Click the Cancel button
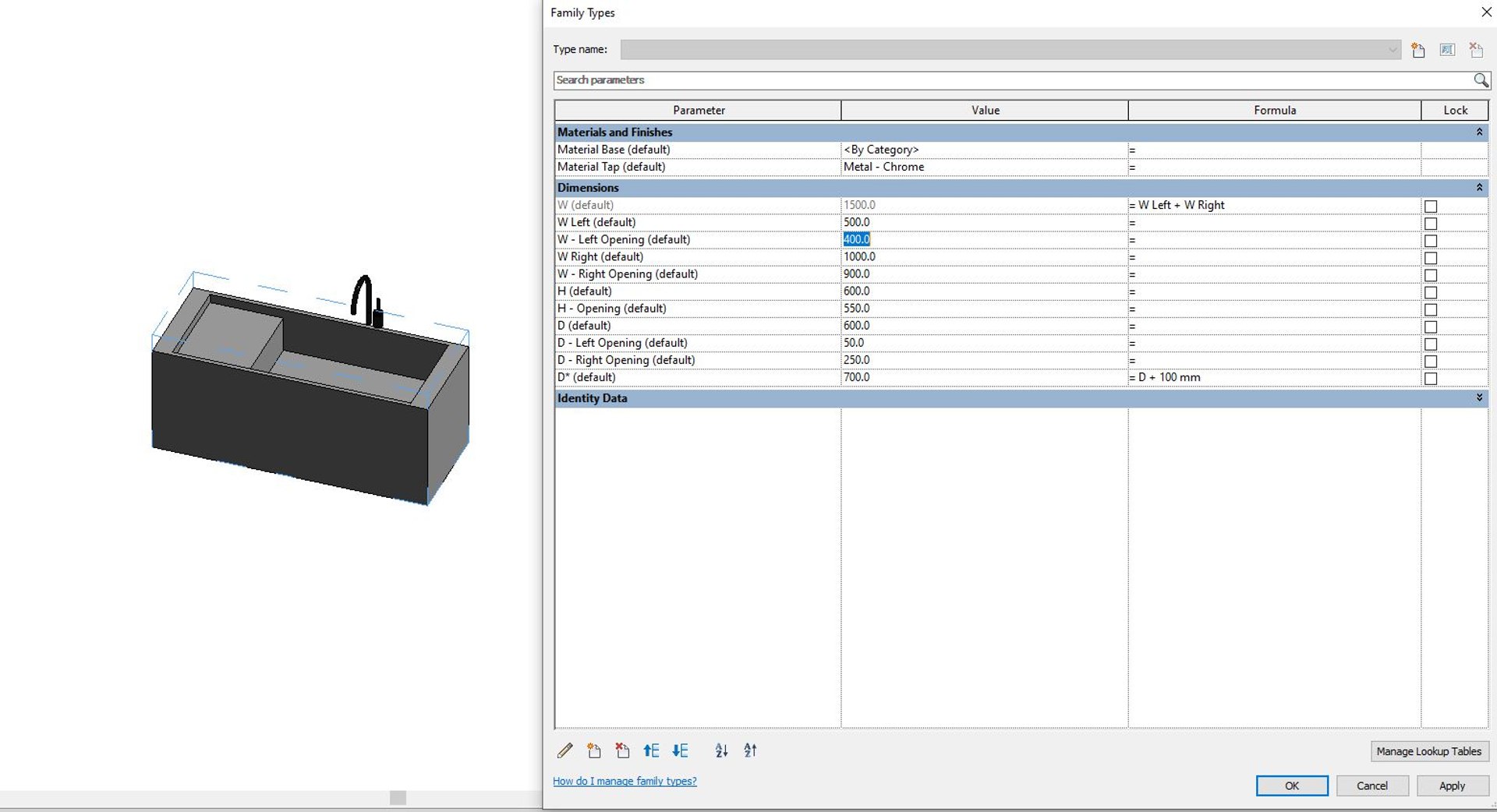1497x812 pixels. pos(1372,786)
